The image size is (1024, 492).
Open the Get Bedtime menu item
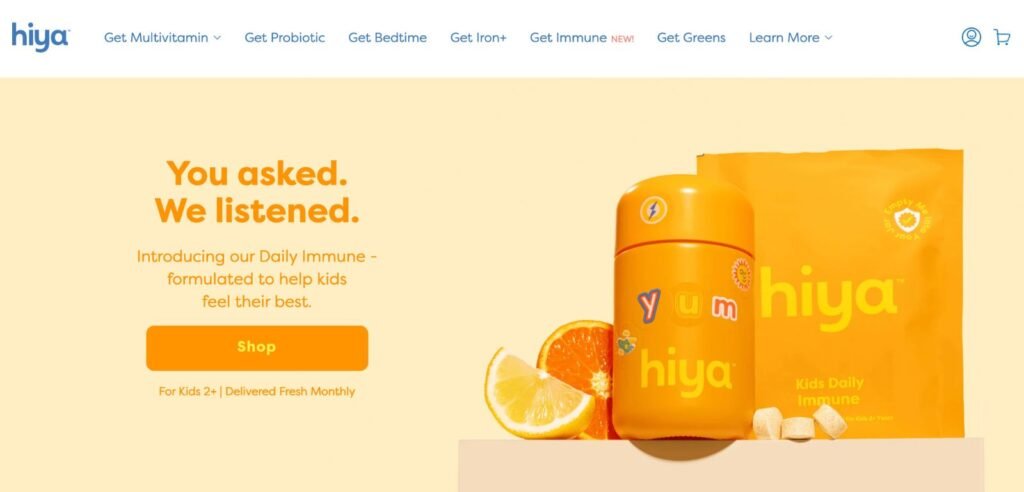(387, 38)
